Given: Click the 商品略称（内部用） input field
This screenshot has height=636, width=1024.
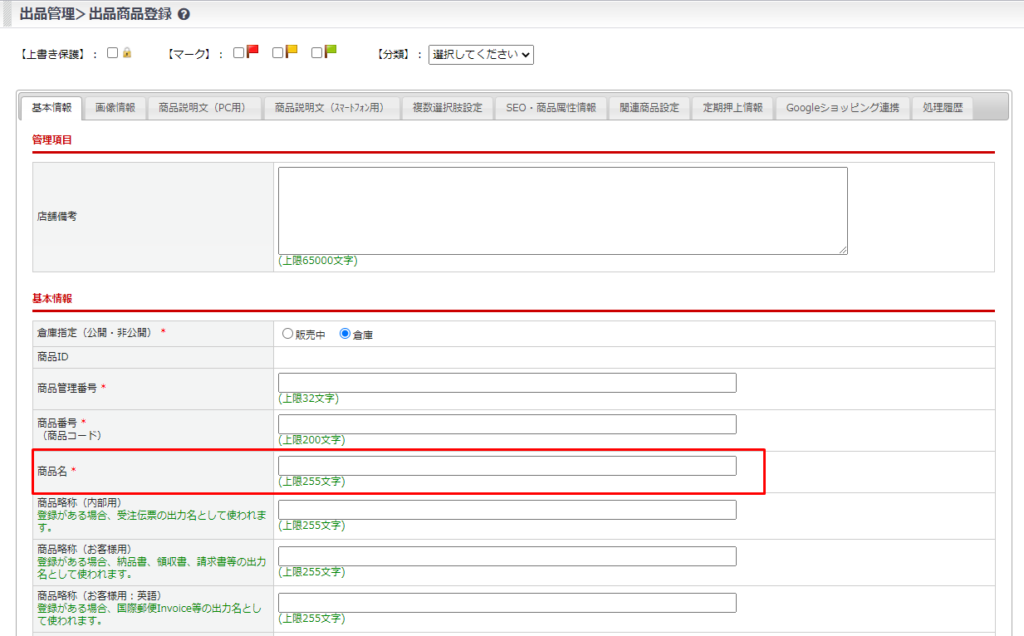Looking at the screenshot, I should (507, 510).
